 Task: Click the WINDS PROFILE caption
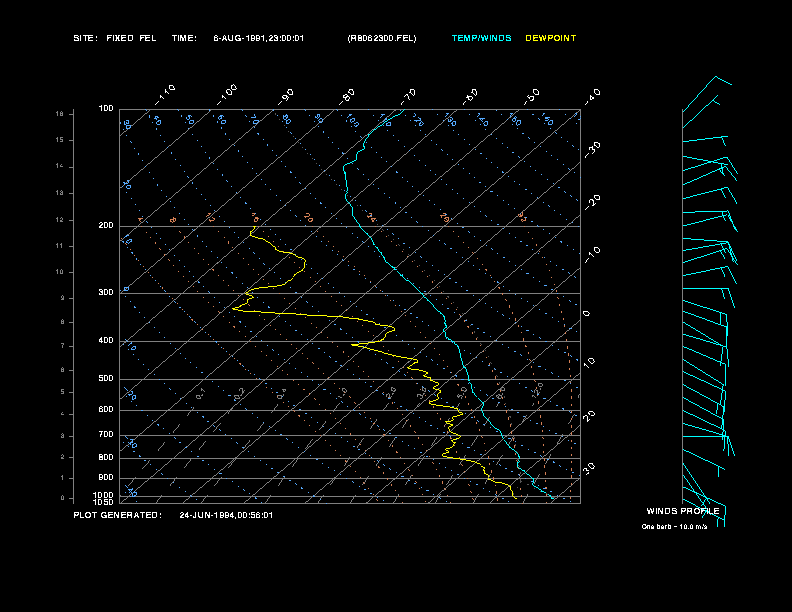[683, 511]
